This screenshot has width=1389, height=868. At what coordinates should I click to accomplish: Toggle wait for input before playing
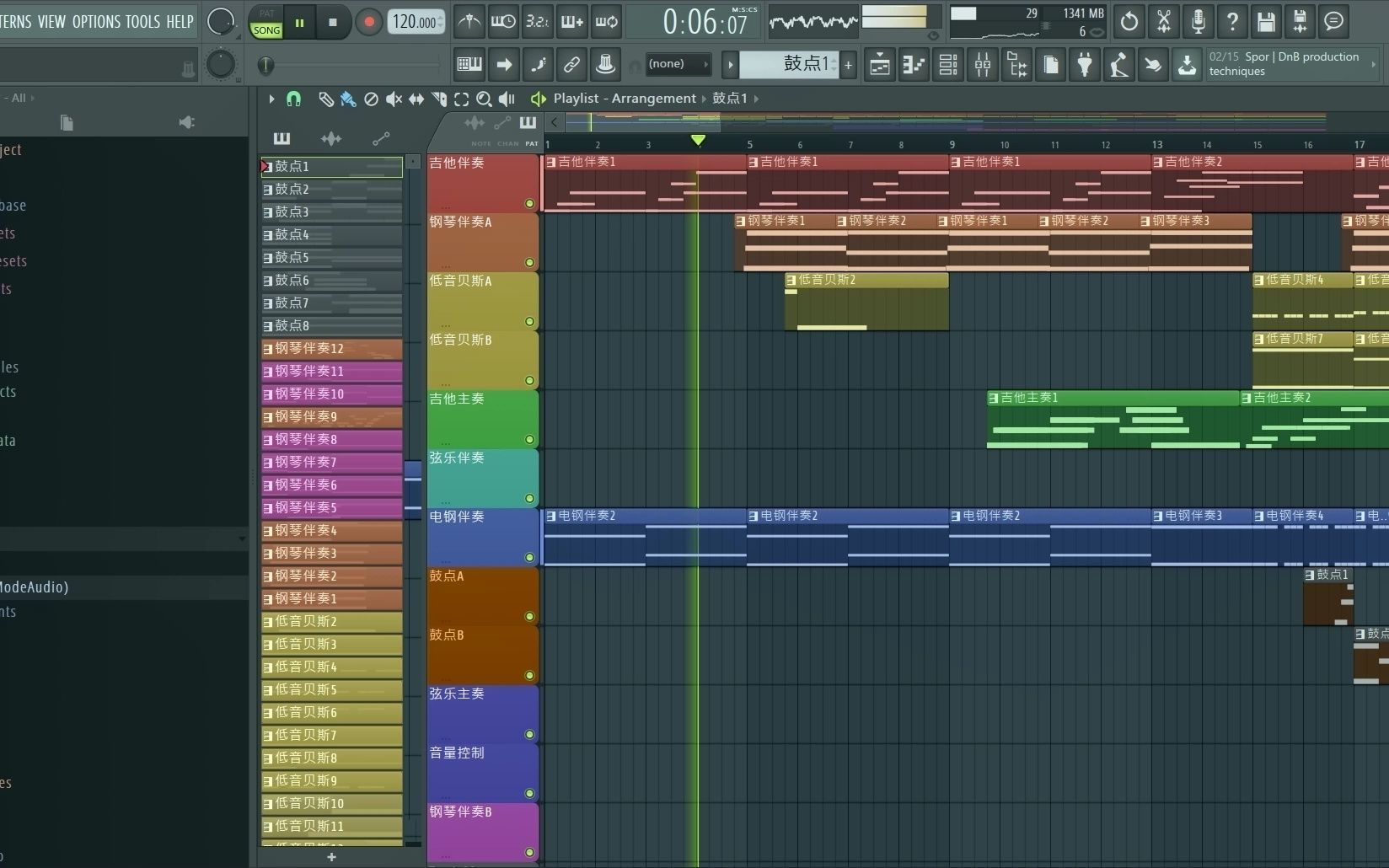click(x=503, y=22)
